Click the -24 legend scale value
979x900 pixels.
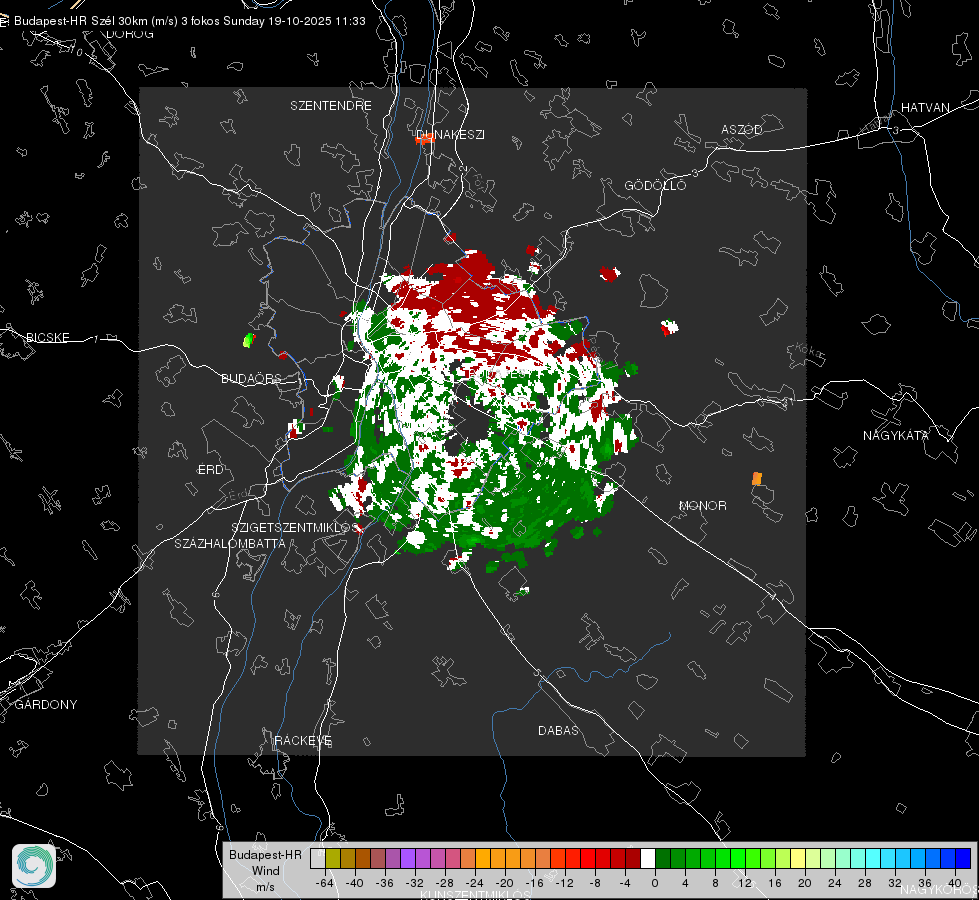[475, 883]
